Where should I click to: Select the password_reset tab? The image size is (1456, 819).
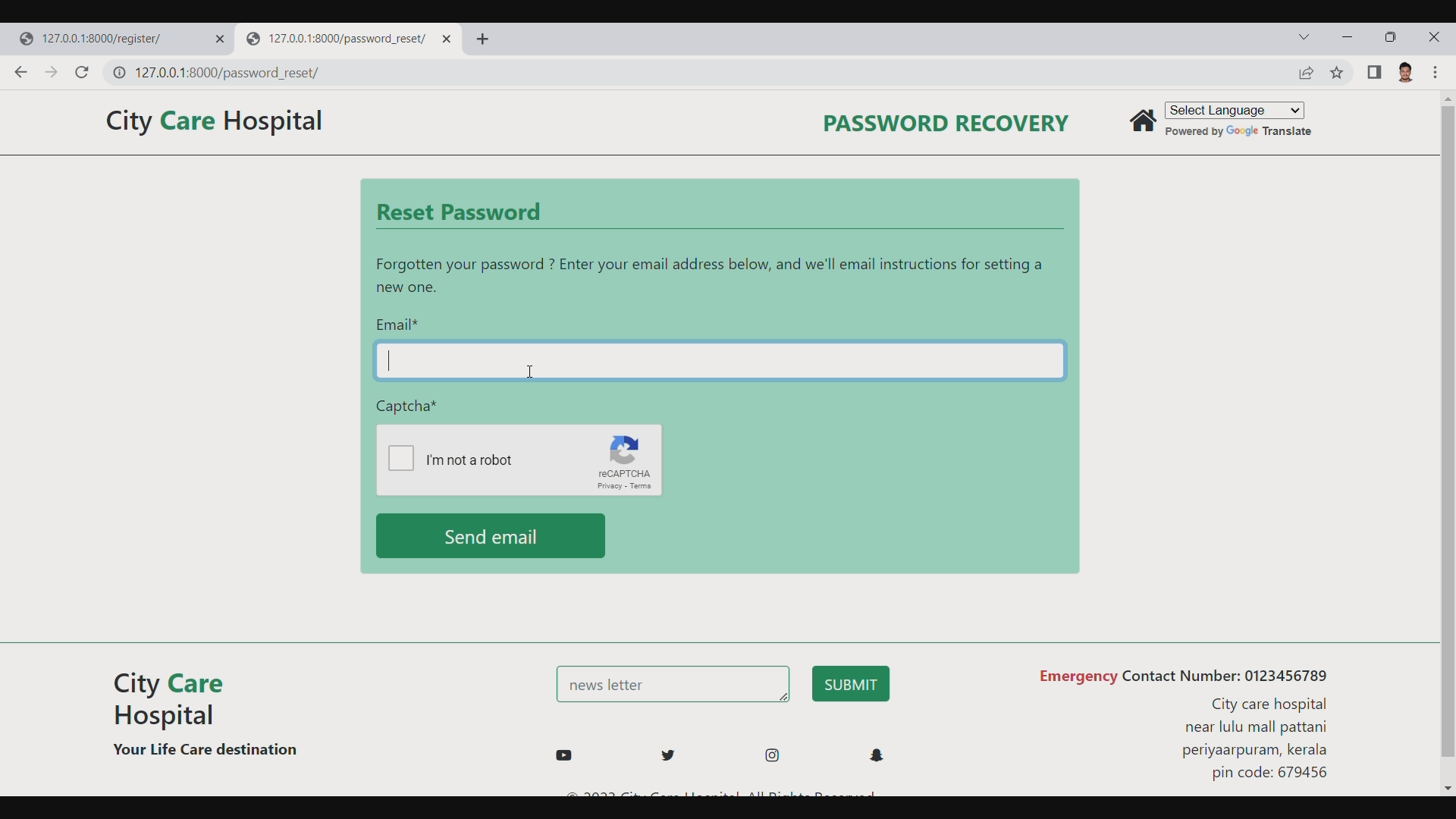pos(345,39)
